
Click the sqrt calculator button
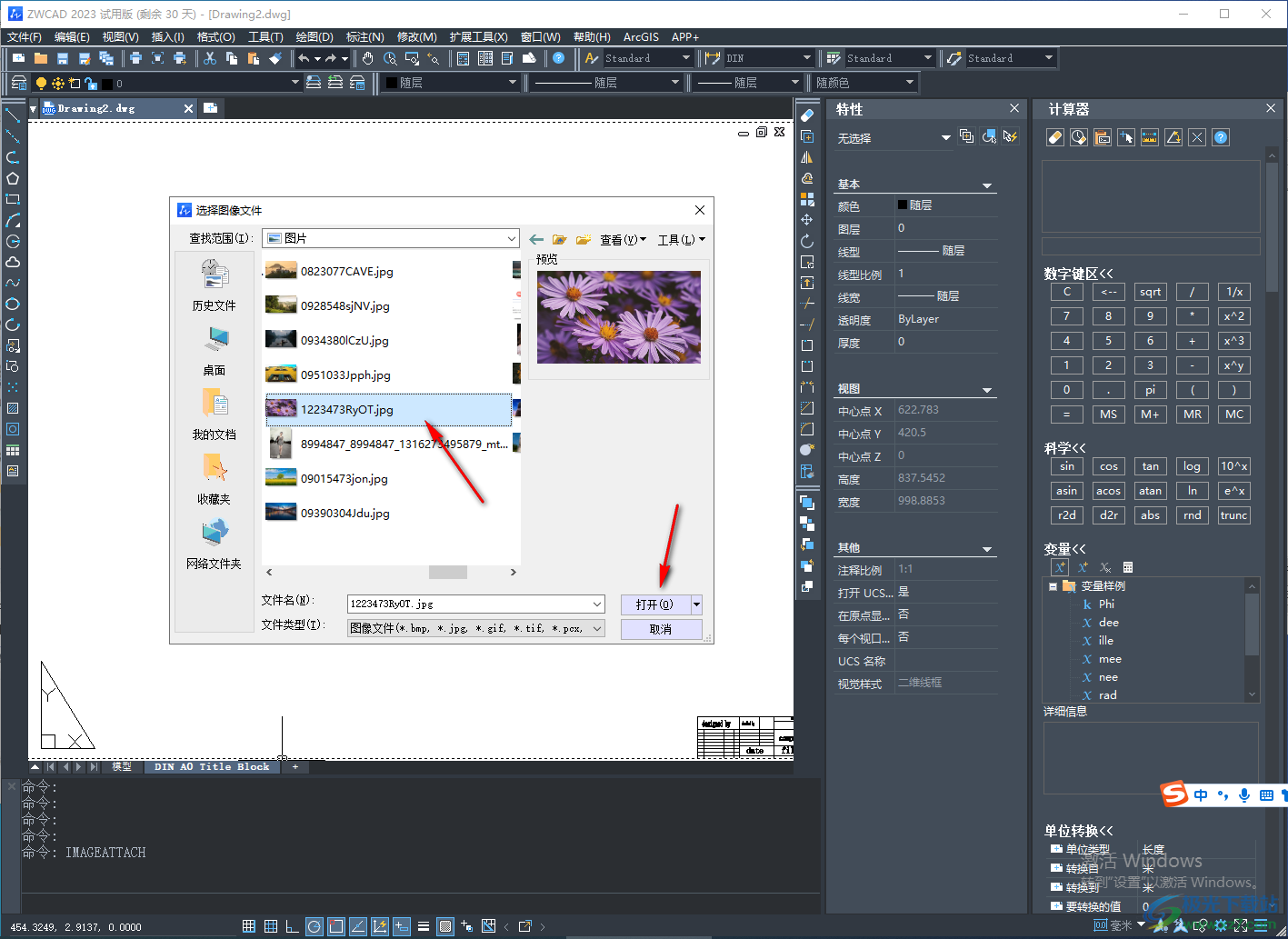click(x=1150, y=292)
